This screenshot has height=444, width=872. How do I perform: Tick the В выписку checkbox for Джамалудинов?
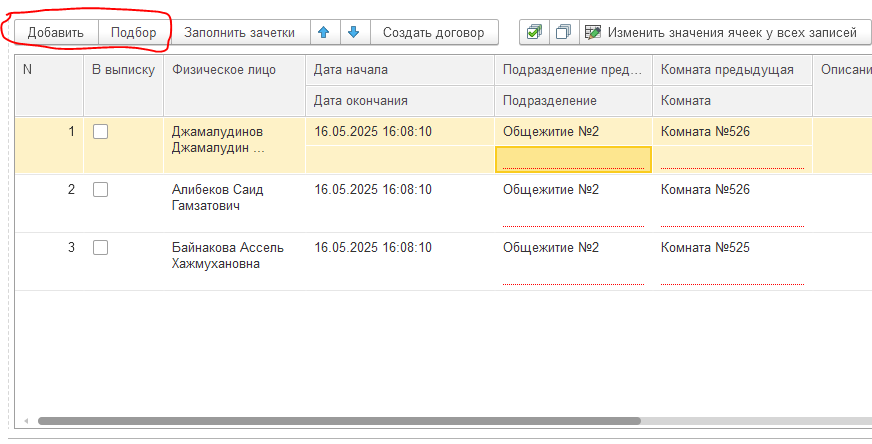coord(100,132)
